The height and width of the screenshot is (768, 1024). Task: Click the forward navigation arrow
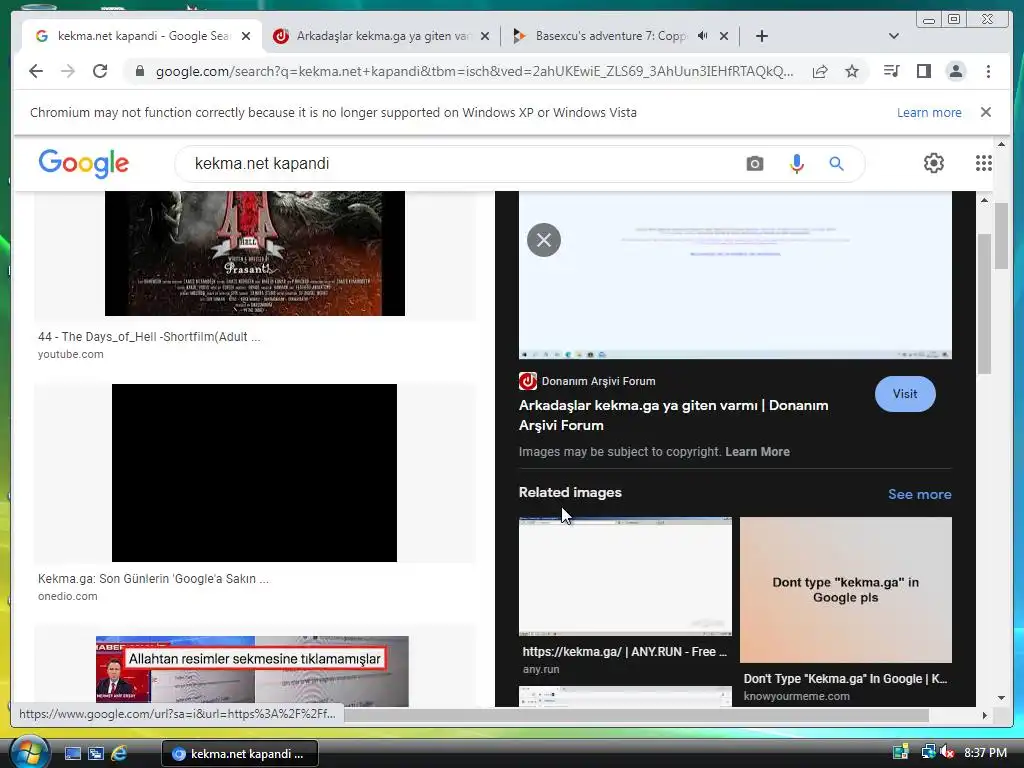pos(68,71)
